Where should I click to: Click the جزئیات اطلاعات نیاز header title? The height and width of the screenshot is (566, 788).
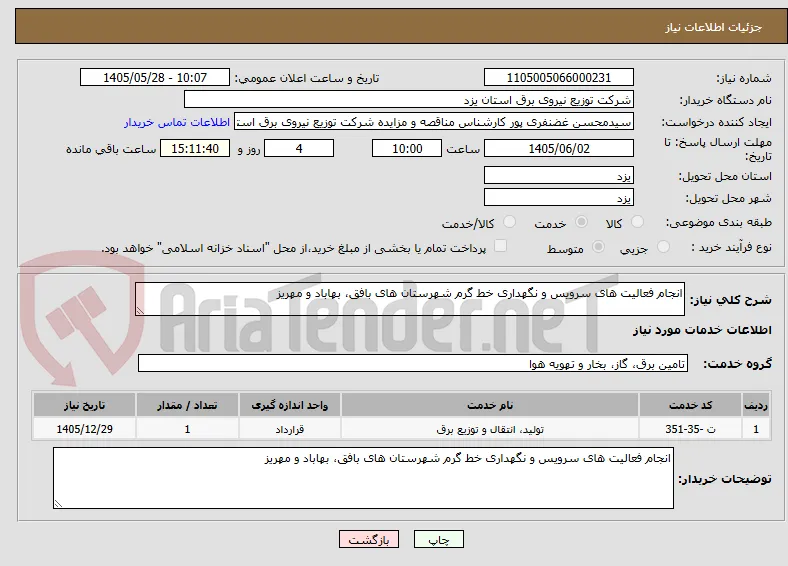[x=714, y=27]
